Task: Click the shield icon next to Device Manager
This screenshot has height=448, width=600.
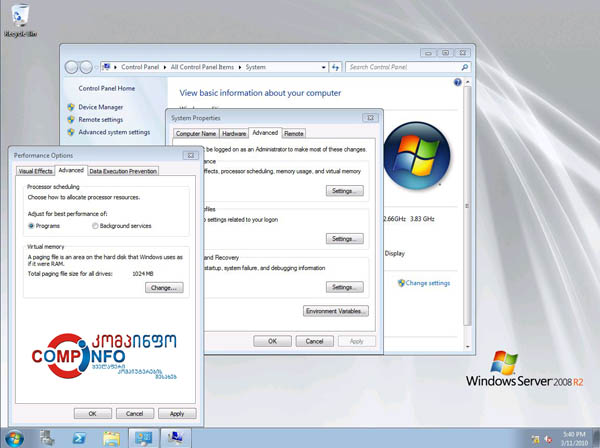Action: click(71, 107)
